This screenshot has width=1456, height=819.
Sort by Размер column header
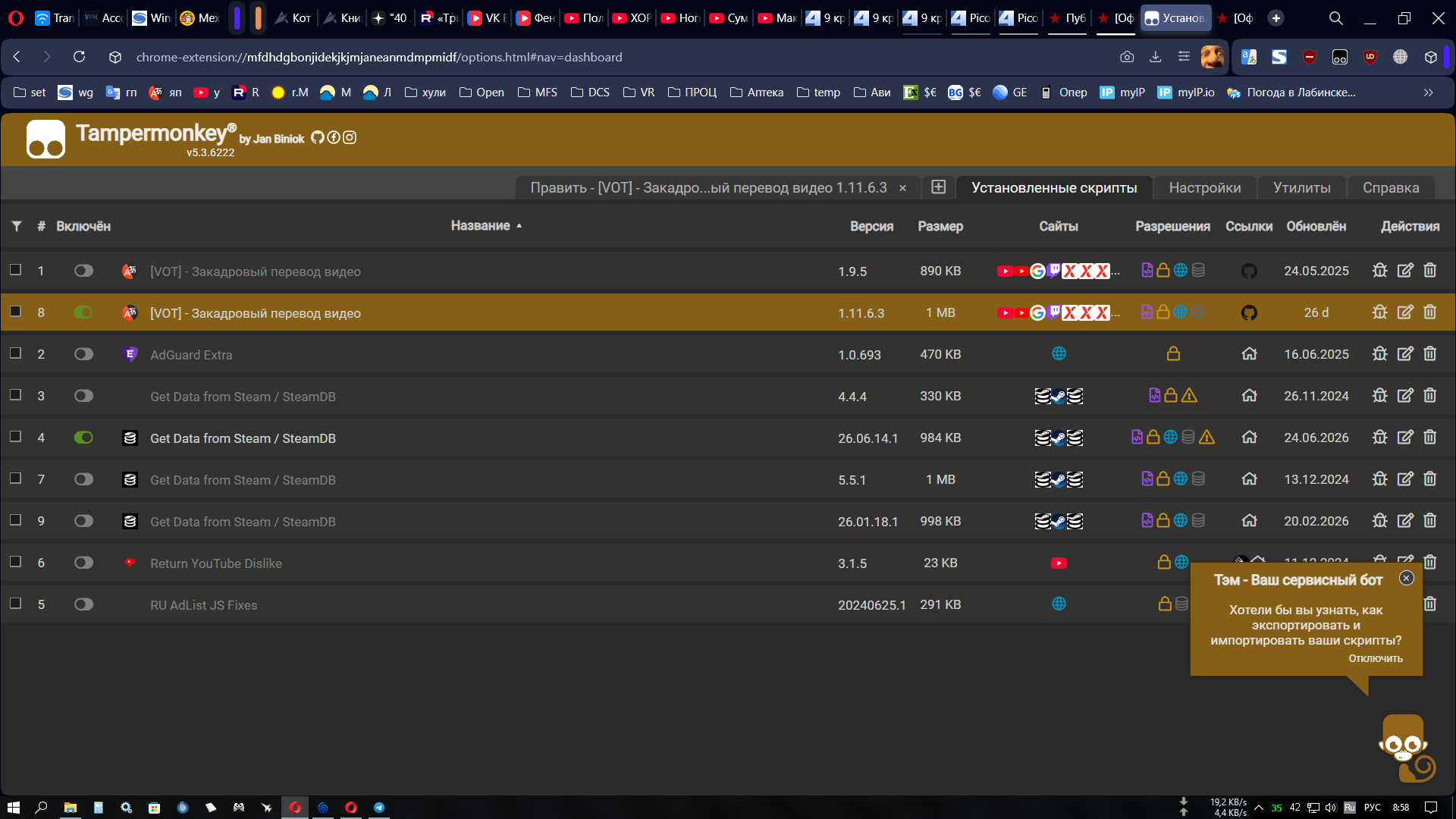coord(940,226)
